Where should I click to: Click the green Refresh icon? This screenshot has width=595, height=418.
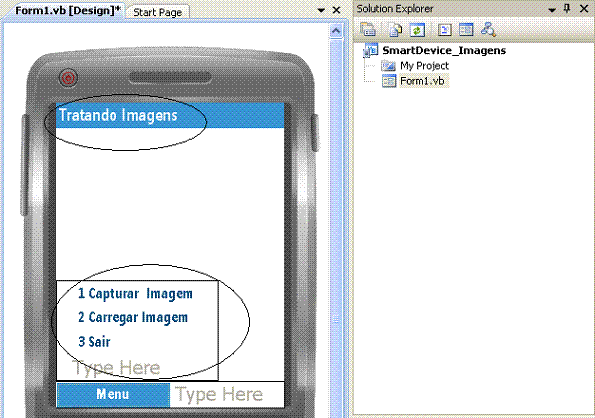[417, 30]
